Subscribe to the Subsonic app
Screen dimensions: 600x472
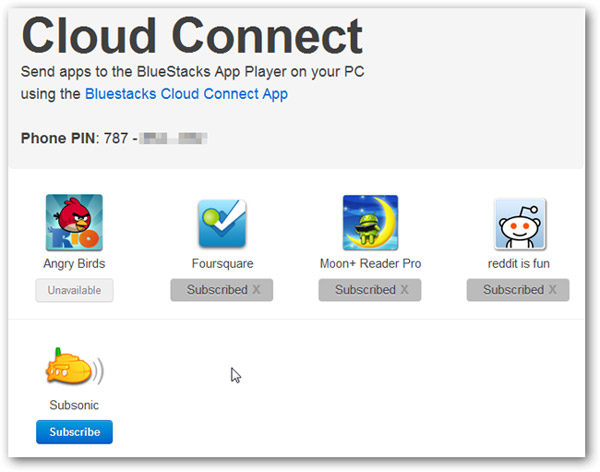pyautogui.click(x=74, y=432)
